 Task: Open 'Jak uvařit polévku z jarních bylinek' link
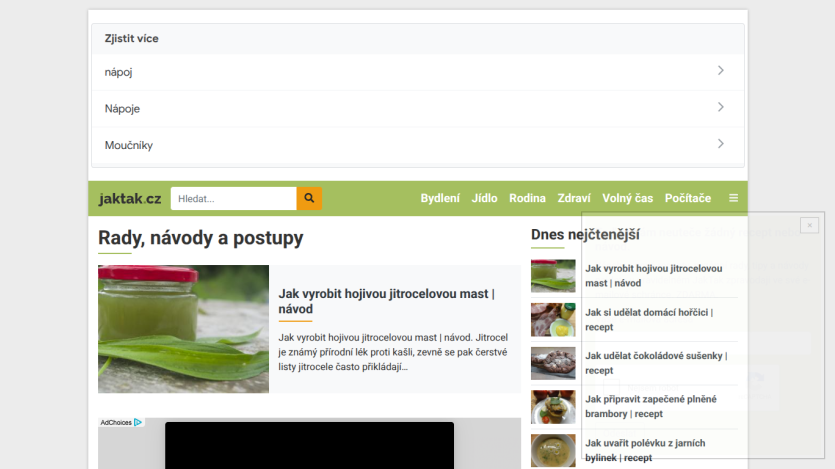[645, 450]
